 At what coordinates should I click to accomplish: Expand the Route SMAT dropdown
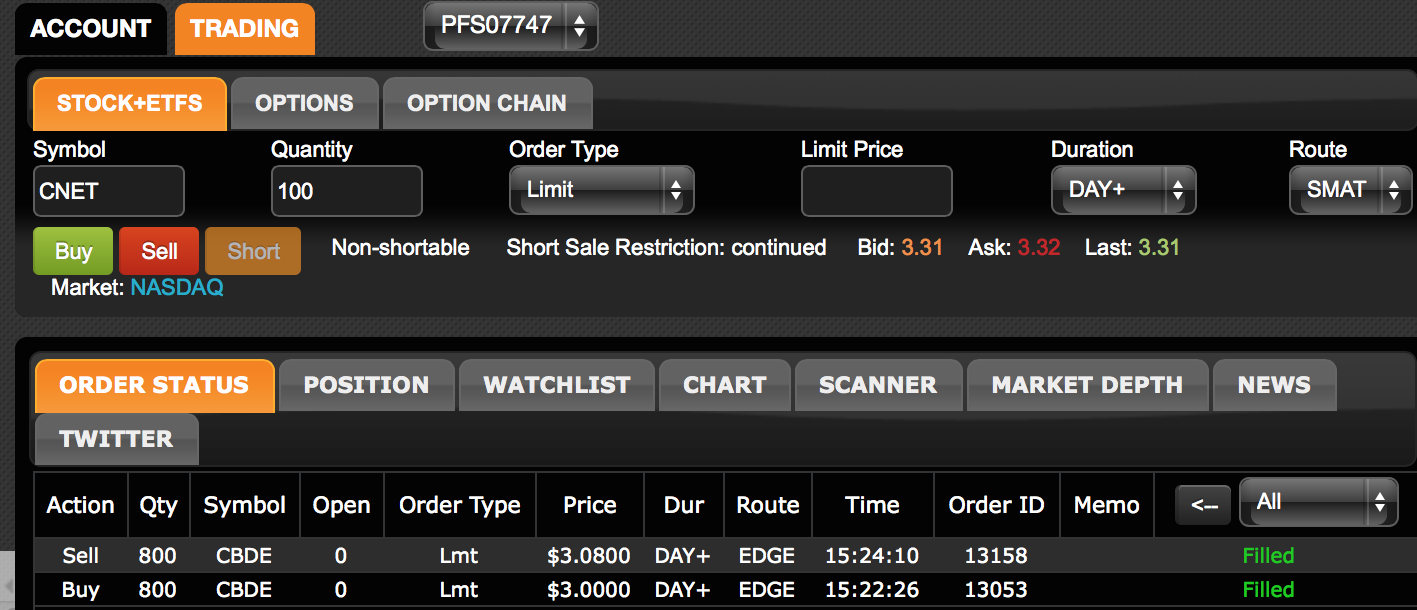click(x=1350, y=190)
